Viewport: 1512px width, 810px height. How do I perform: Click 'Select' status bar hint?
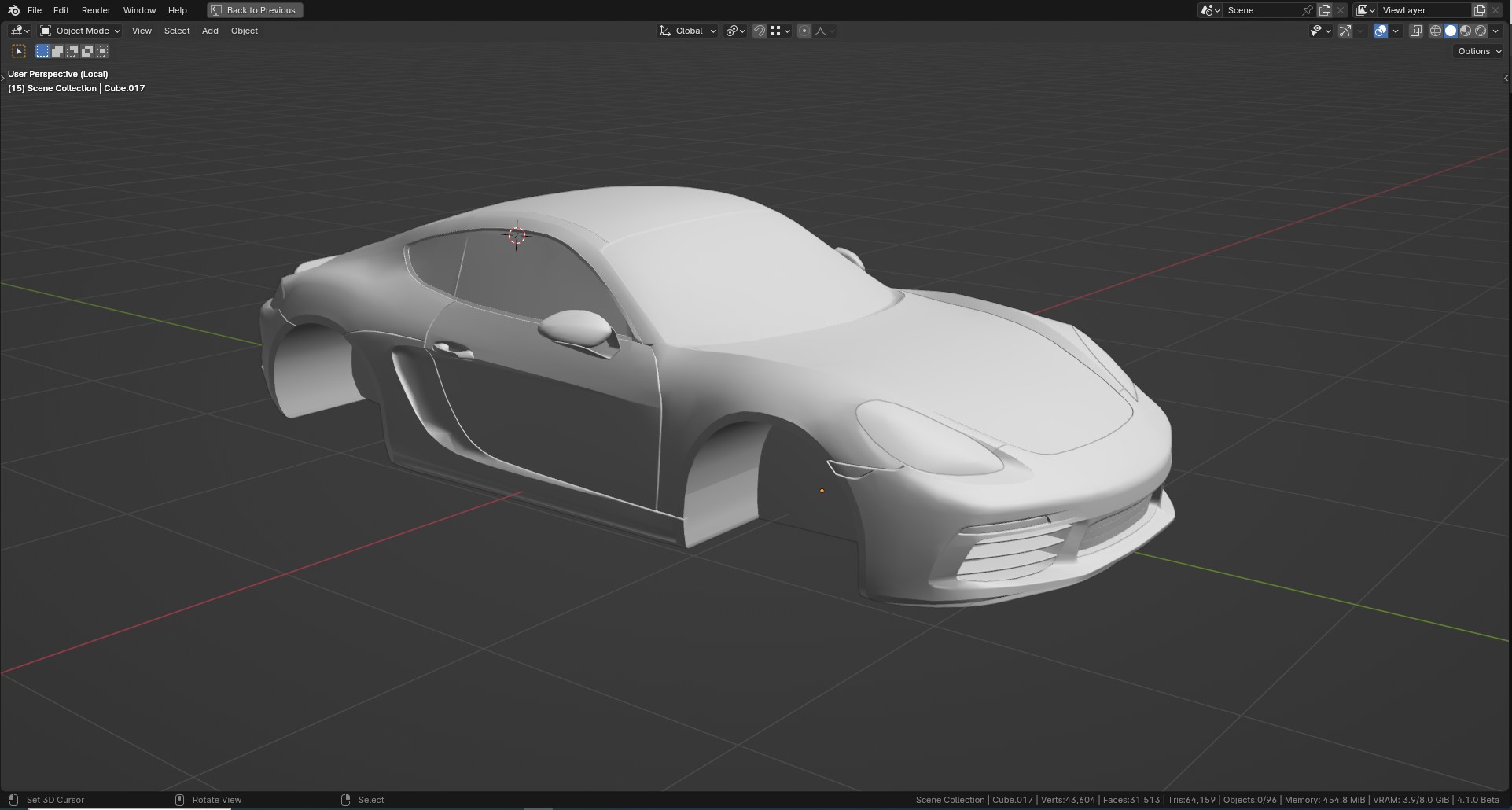click(x=371, y=800)
